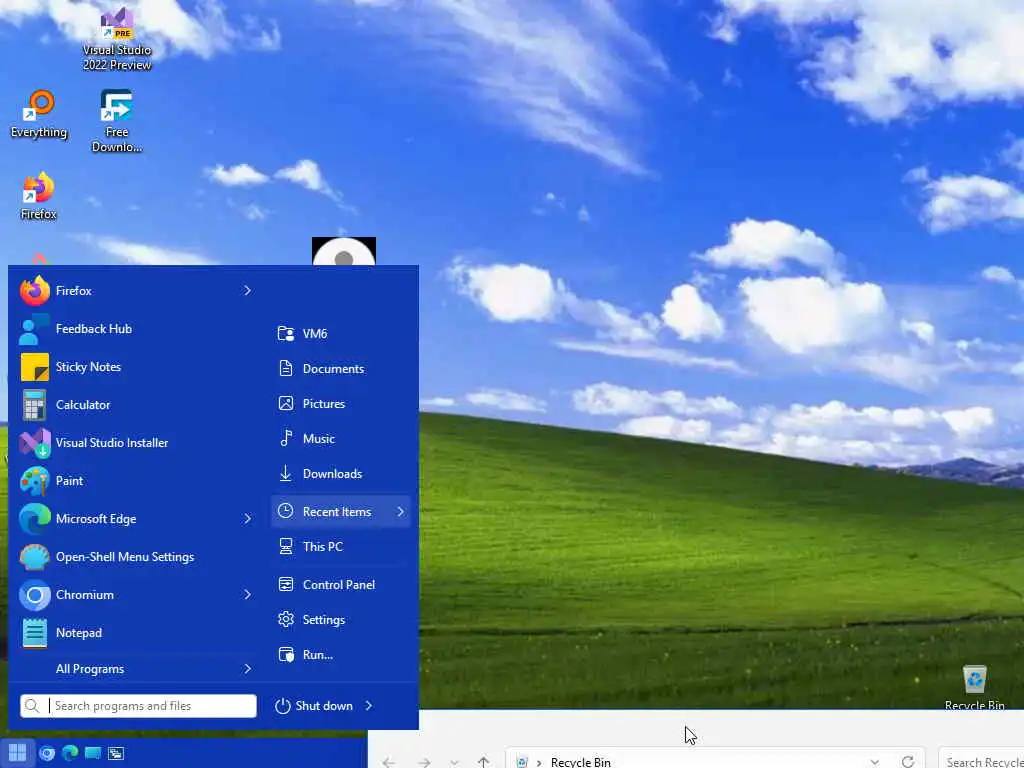Click the user account picture above menu
This screenshot has height=768, width=1024.
(344, 251)
